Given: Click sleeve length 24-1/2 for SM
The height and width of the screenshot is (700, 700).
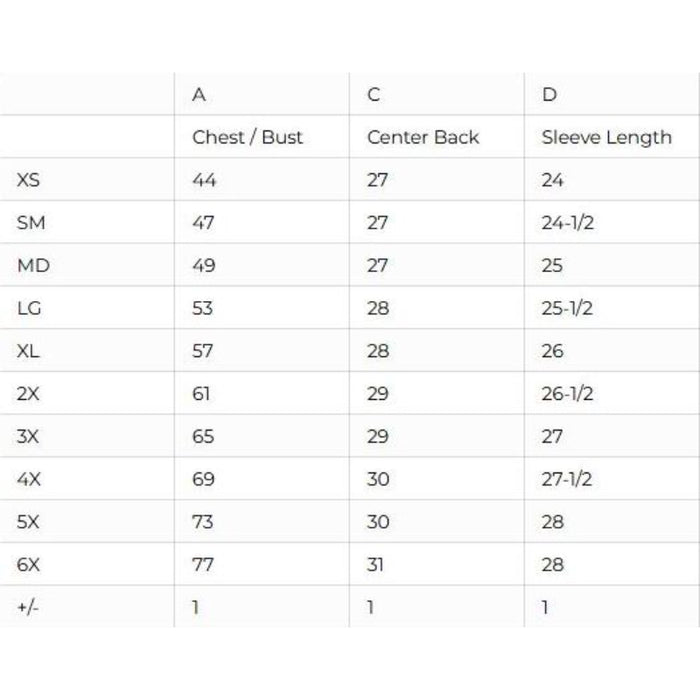Looking at the screenshot, I should tap(567, 223).
